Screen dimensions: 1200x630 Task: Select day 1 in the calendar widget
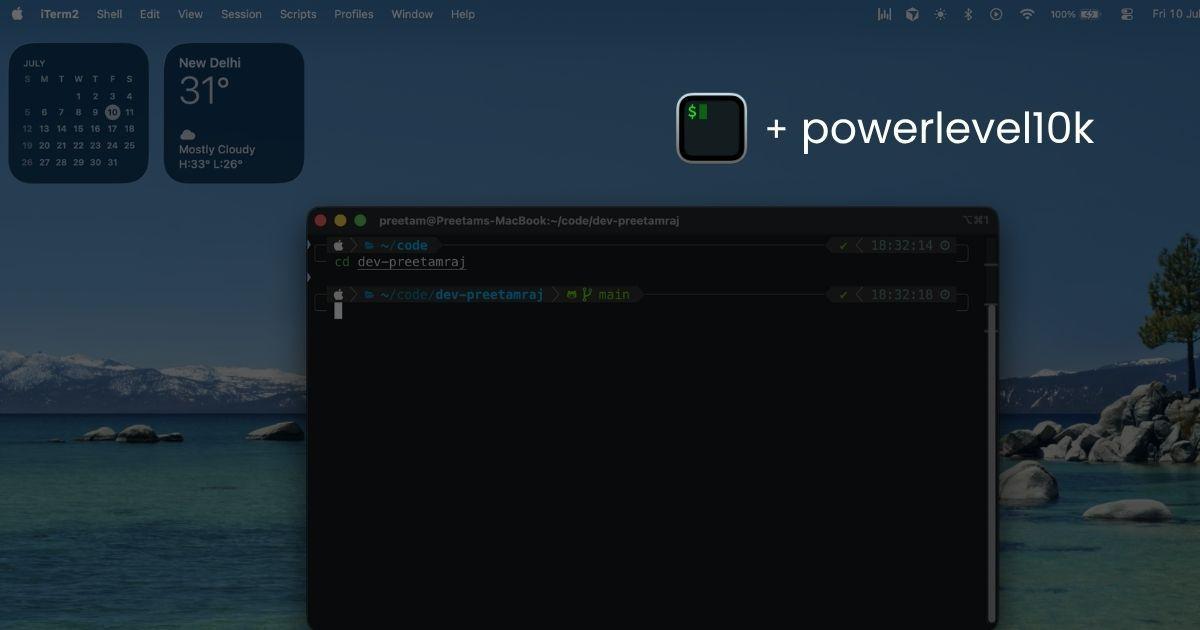point(78,96)
